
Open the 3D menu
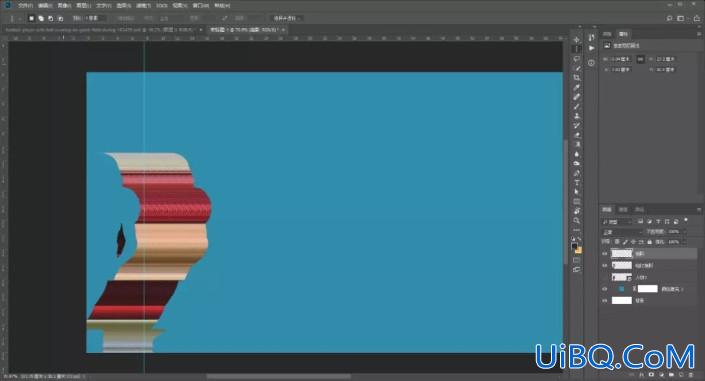pos(162,5)
